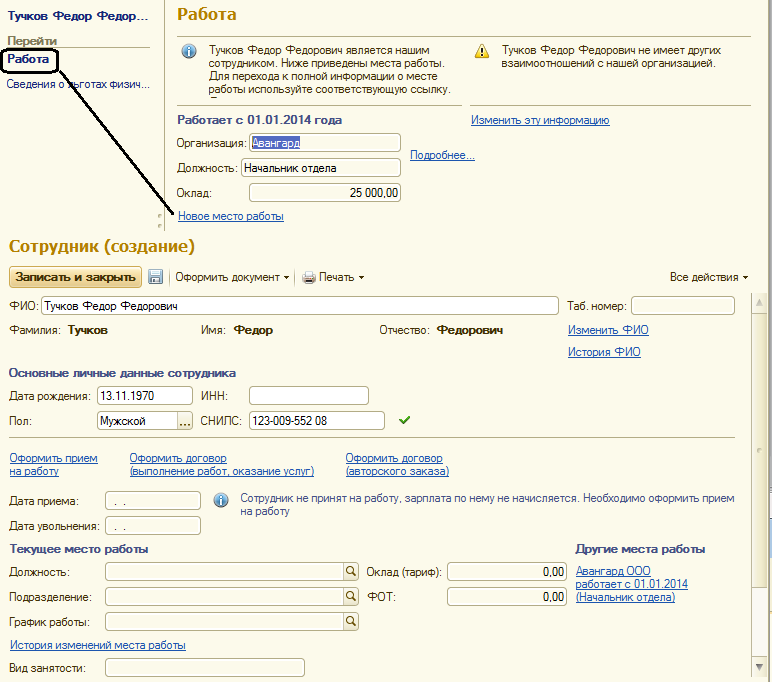Click search icon in Должность field
The height and width of the screenshot is (682, 772).
click(351, 571)
